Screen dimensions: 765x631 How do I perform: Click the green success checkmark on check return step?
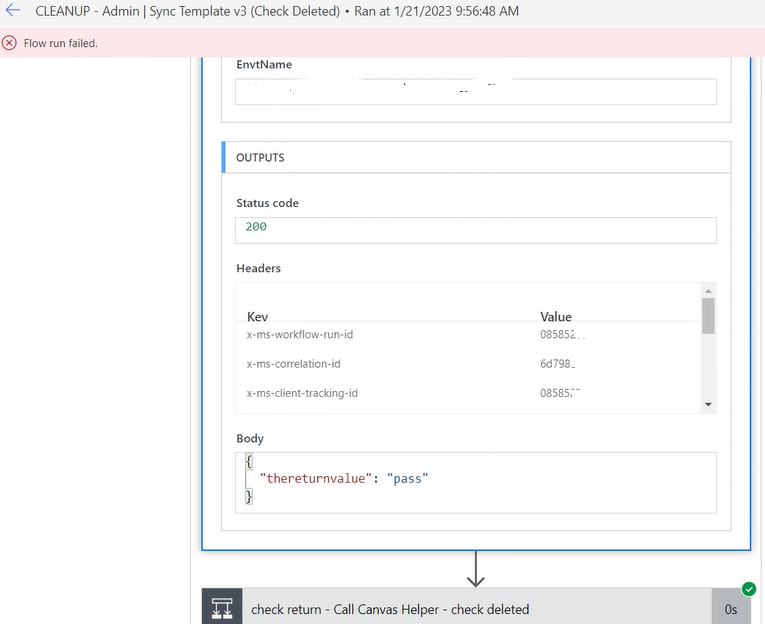tap(748, 589)
